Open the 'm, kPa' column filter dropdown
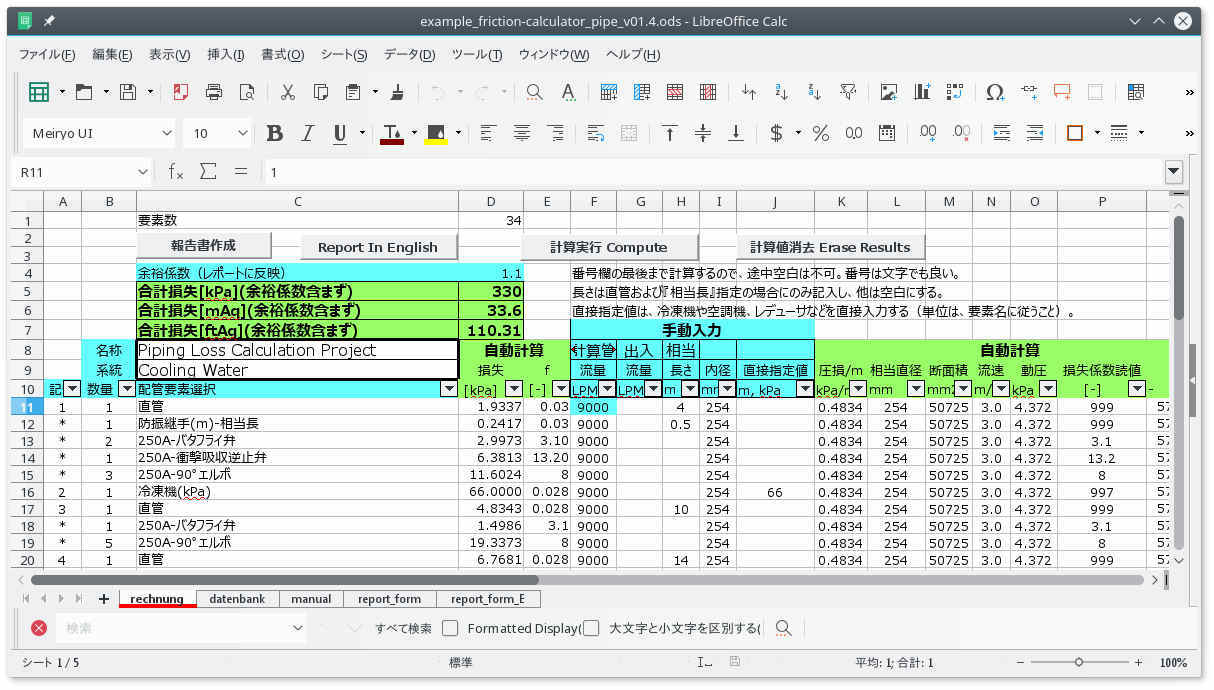This screenshot has width=1214, height=690. 805,389
